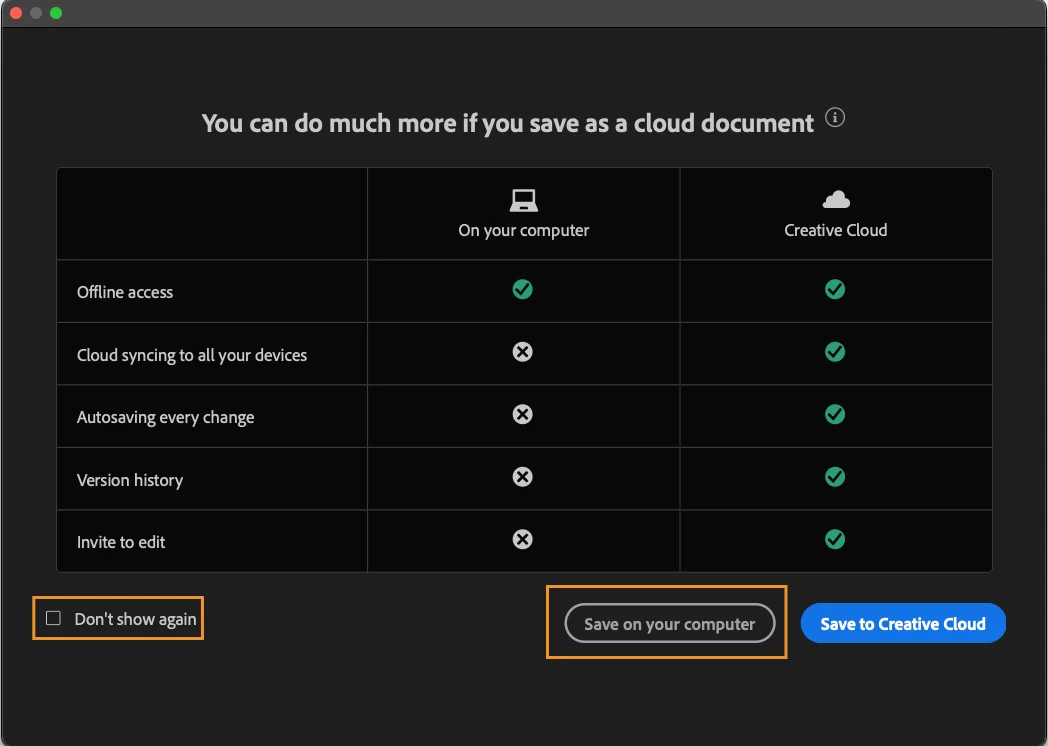Click Cloud syncing checkmark under Creative Cloud

point(835,352)
